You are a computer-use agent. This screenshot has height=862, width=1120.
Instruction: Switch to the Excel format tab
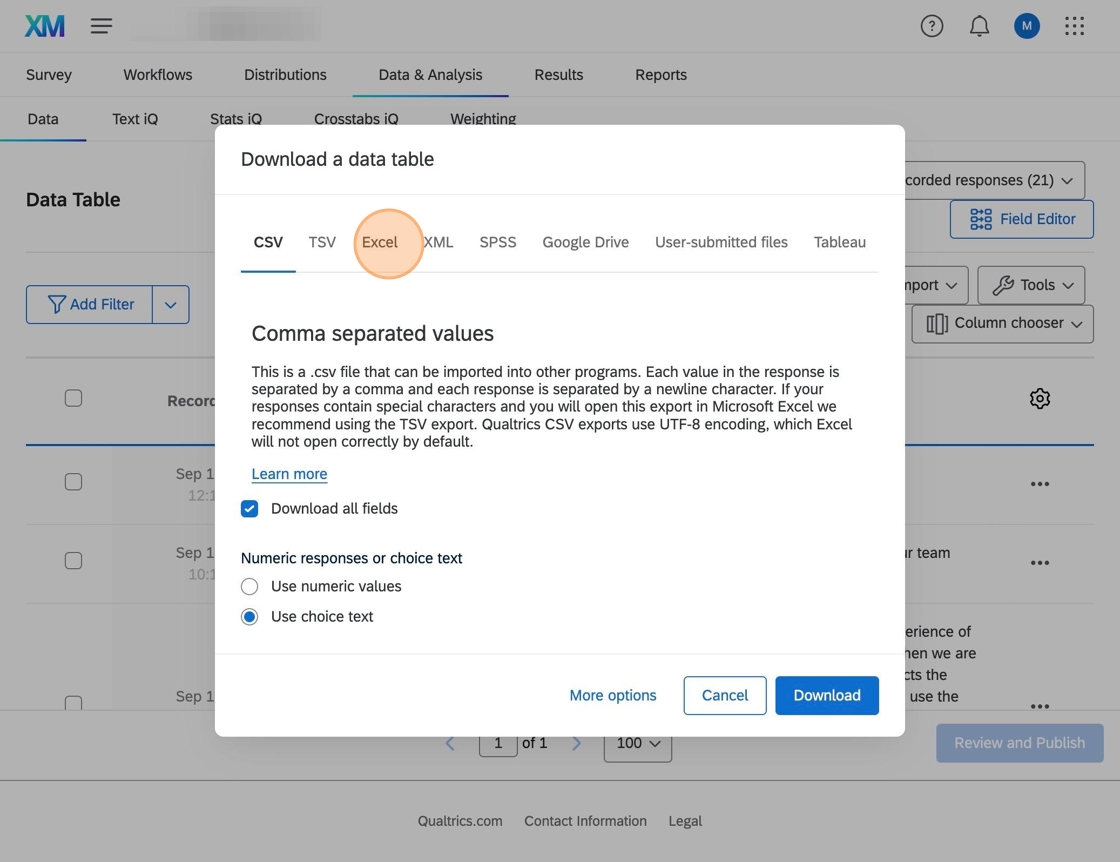click(379, 243)
